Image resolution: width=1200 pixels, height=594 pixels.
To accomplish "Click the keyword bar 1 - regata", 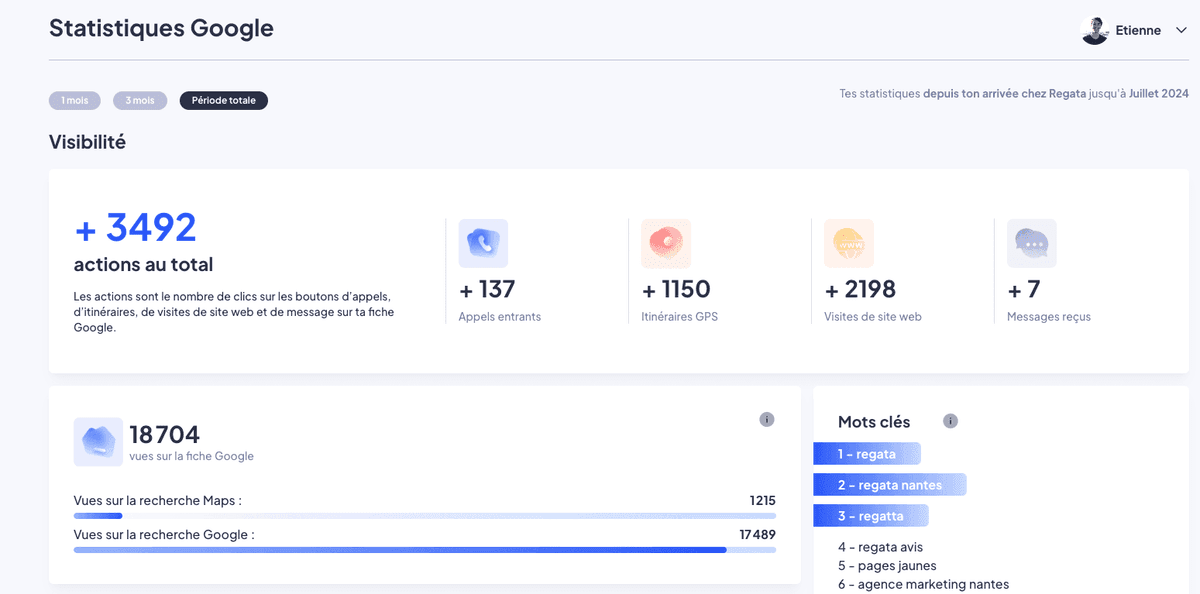I will [866, 454].
